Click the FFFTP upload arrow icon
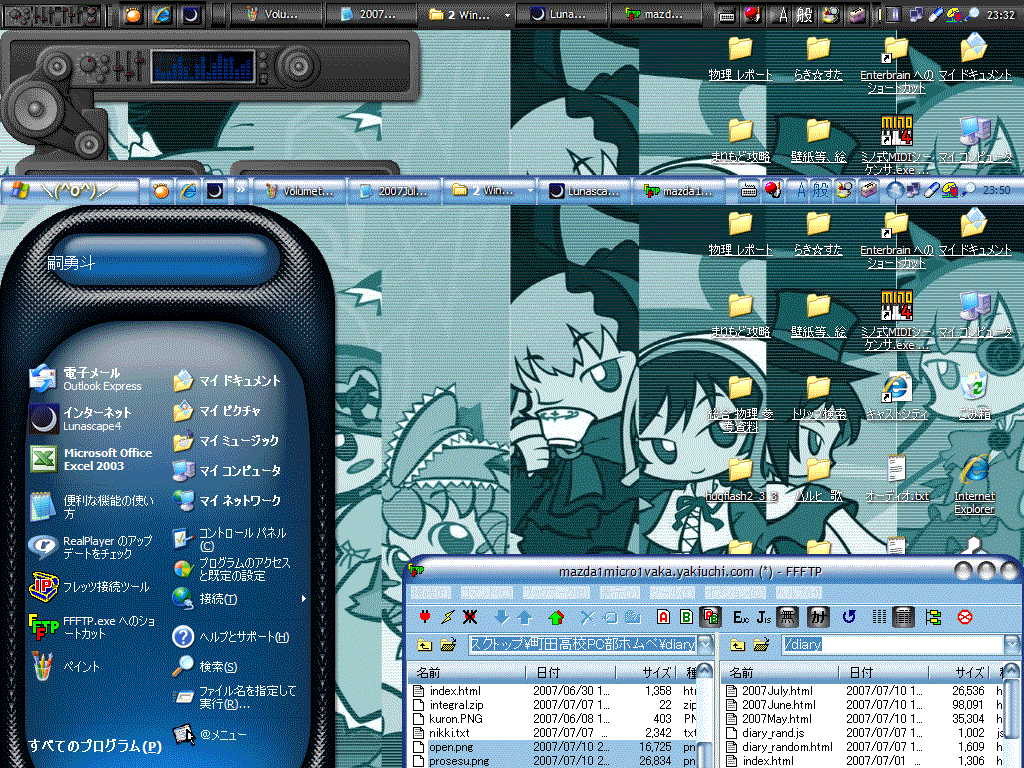Screen dimensions: 1024x768 coord(525,617)
